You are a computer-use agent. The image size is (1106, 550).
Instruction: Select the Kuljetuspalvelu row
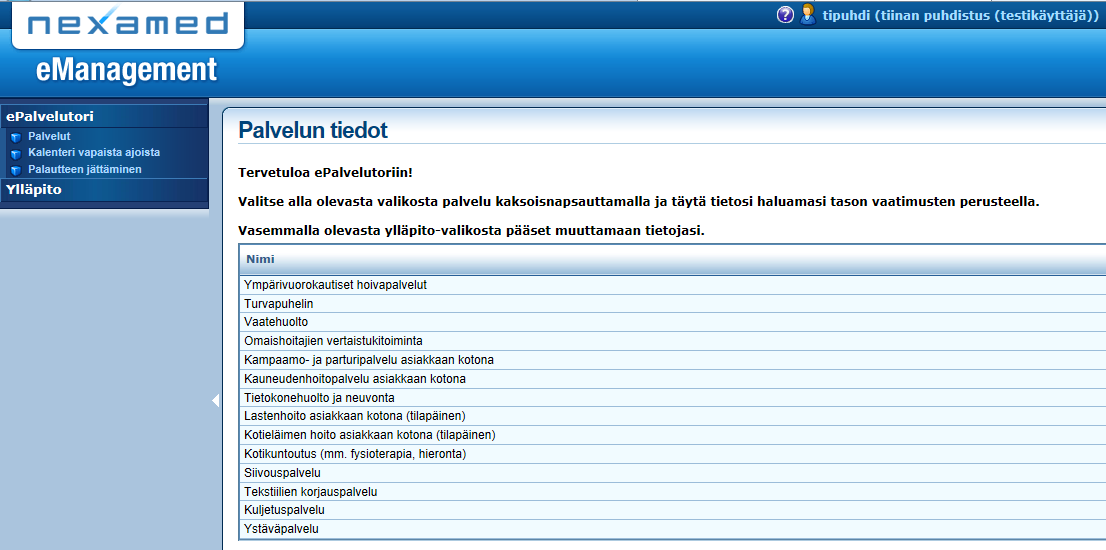[673, 510]
